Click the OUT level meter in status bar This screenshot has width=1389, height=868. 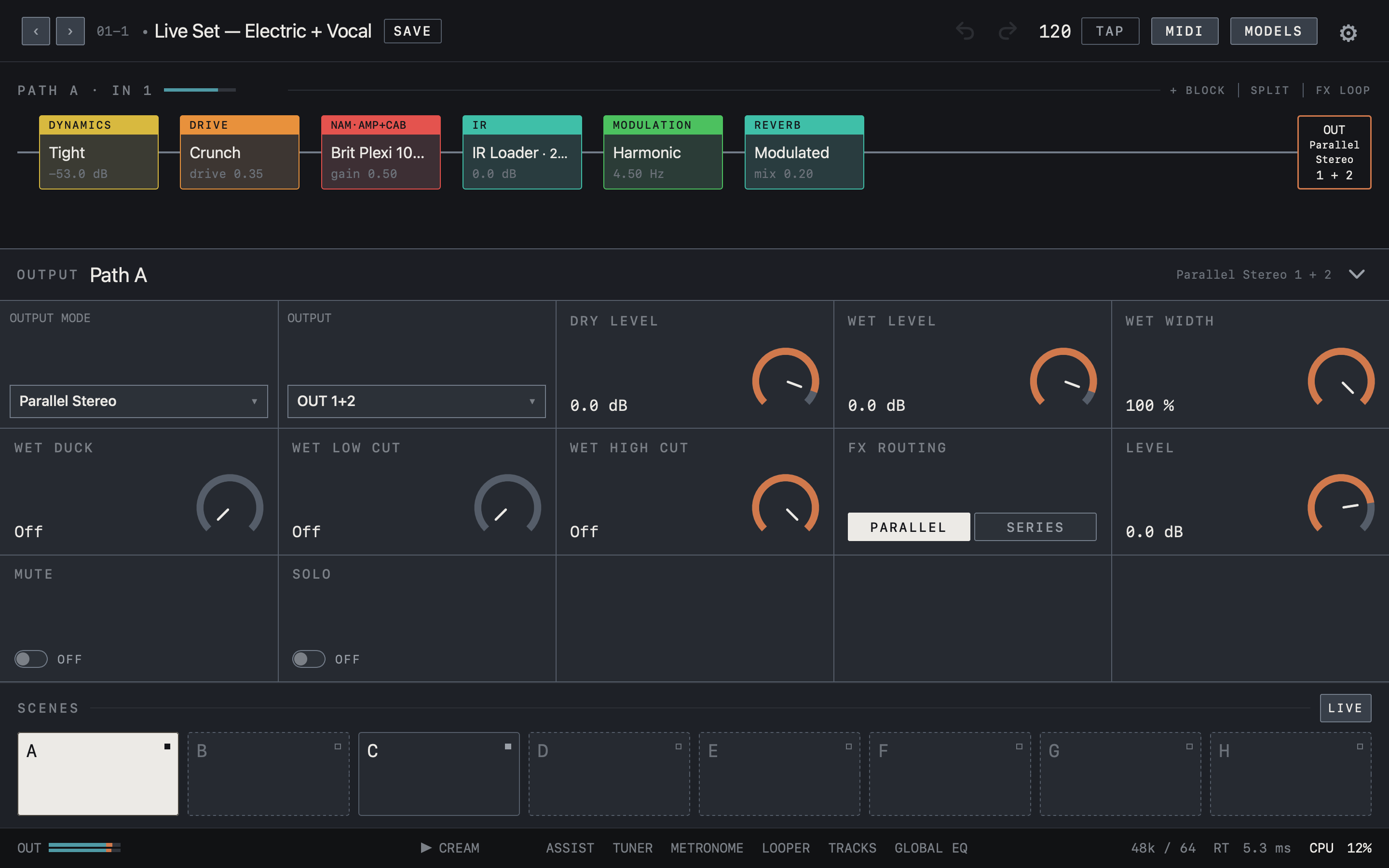[84, 848]
